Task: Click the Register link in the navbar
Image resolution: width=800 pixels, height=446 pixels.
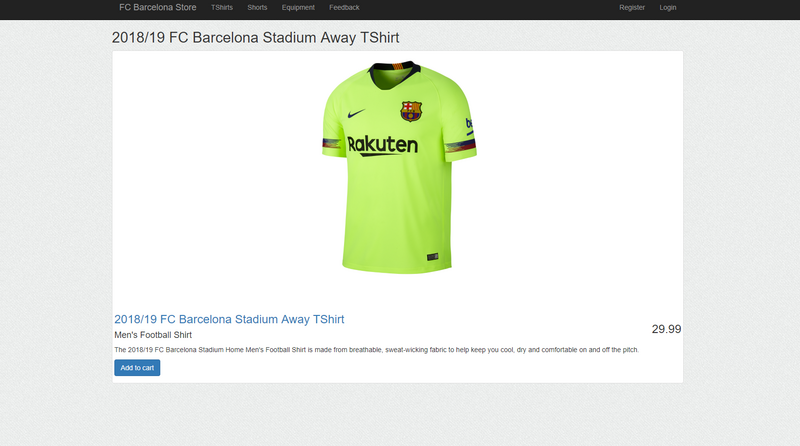Action: click(x=632, y=8)
